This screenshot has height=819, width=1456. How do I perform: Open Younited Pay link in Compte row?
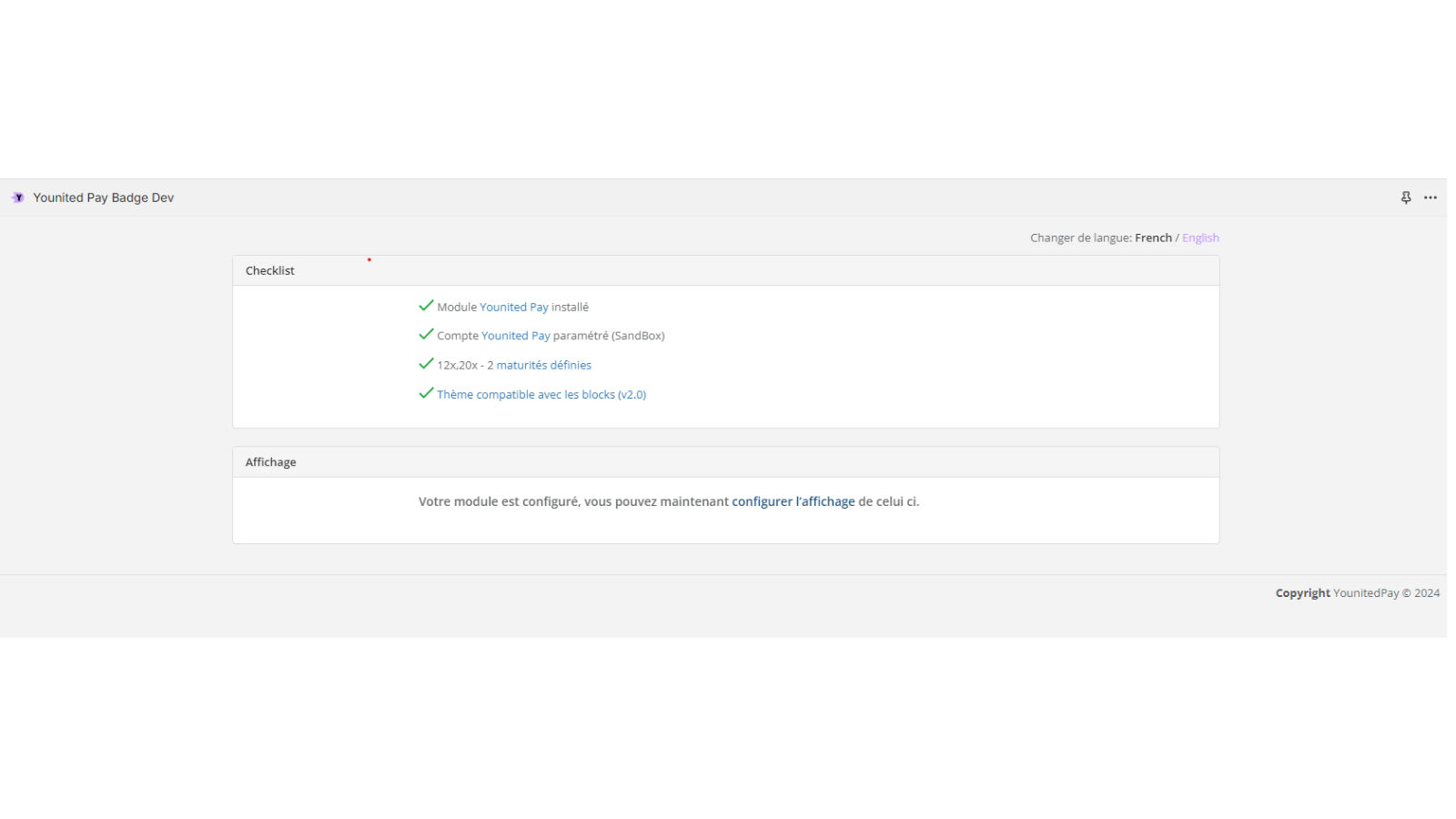pyautogui.click(x=516, y=336)
